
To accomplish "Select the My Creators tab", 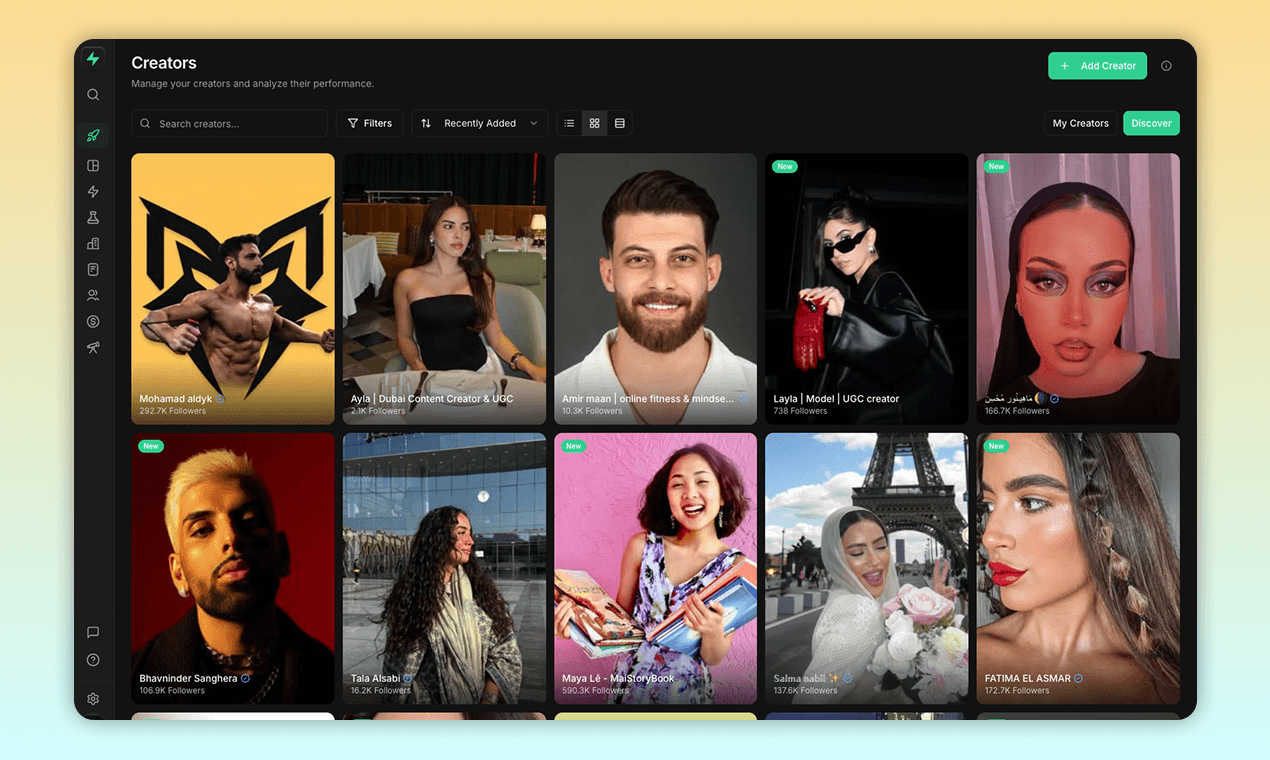I will pos(1081,122).
